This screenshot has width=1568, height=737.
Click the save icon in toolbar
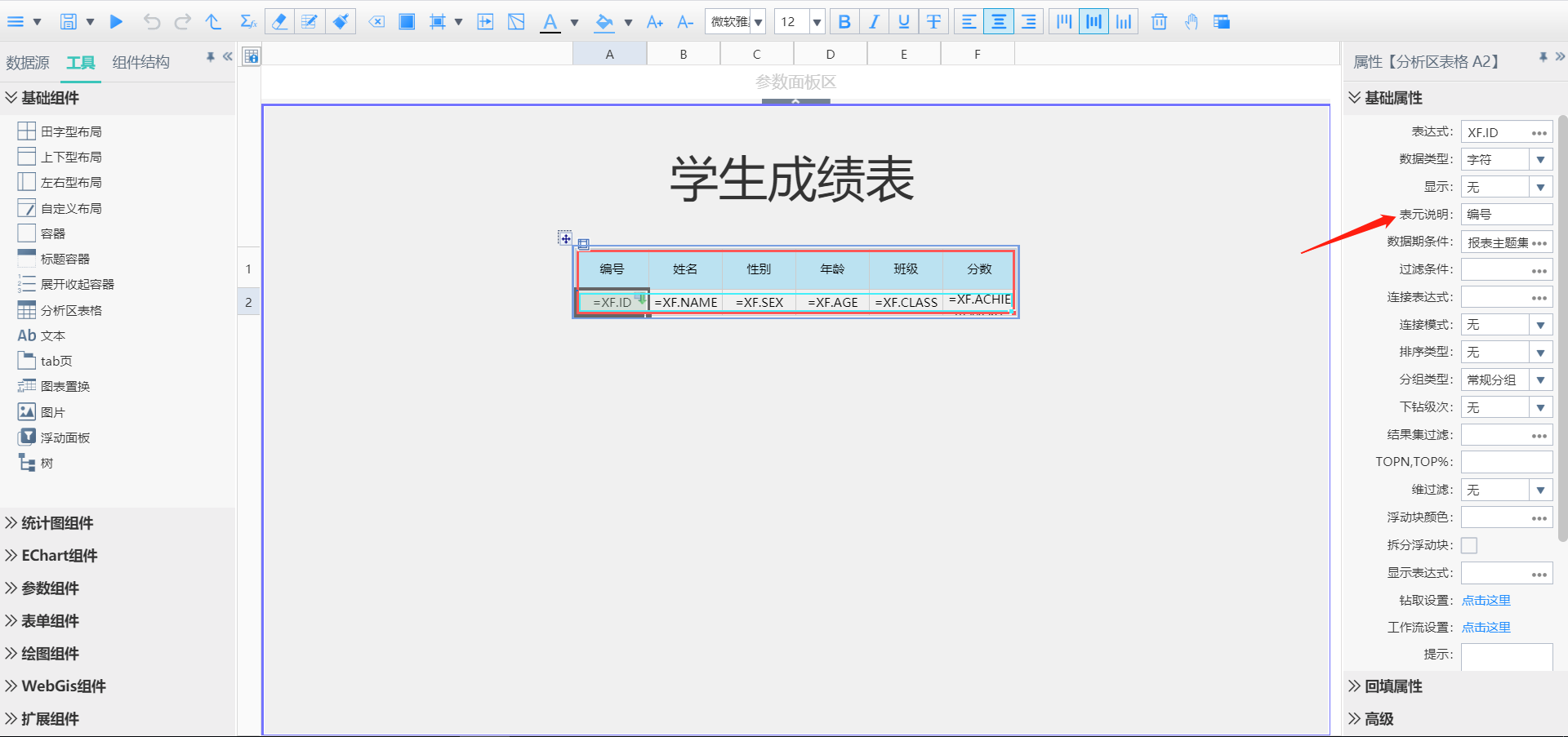click(69, 22)
